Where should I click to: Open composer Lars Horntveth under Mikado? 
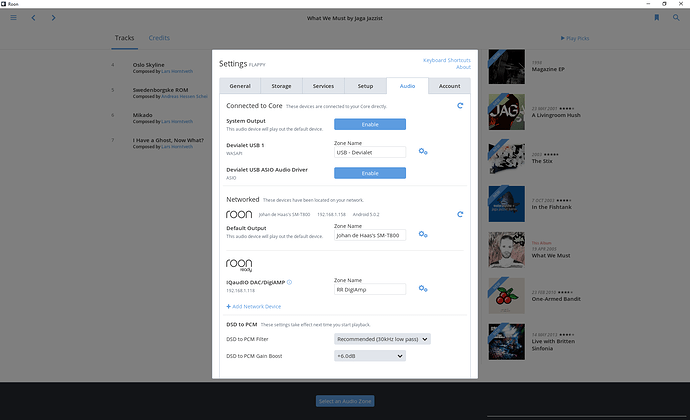(177, 122)
